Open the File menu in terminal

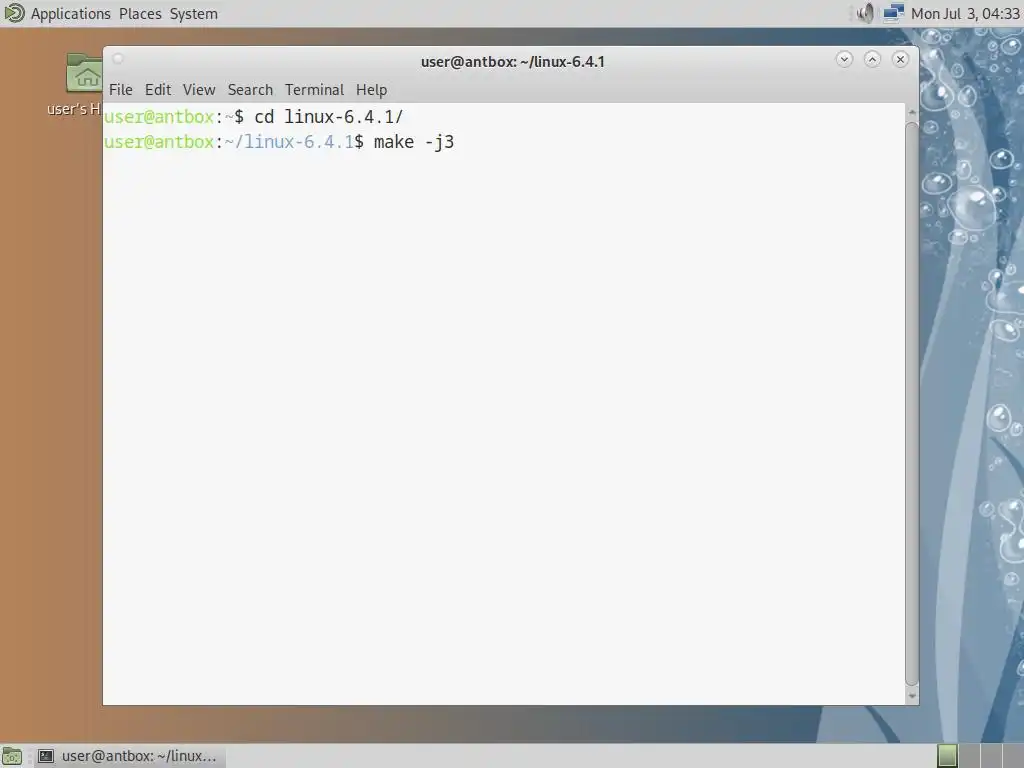(x=121, y=89)
